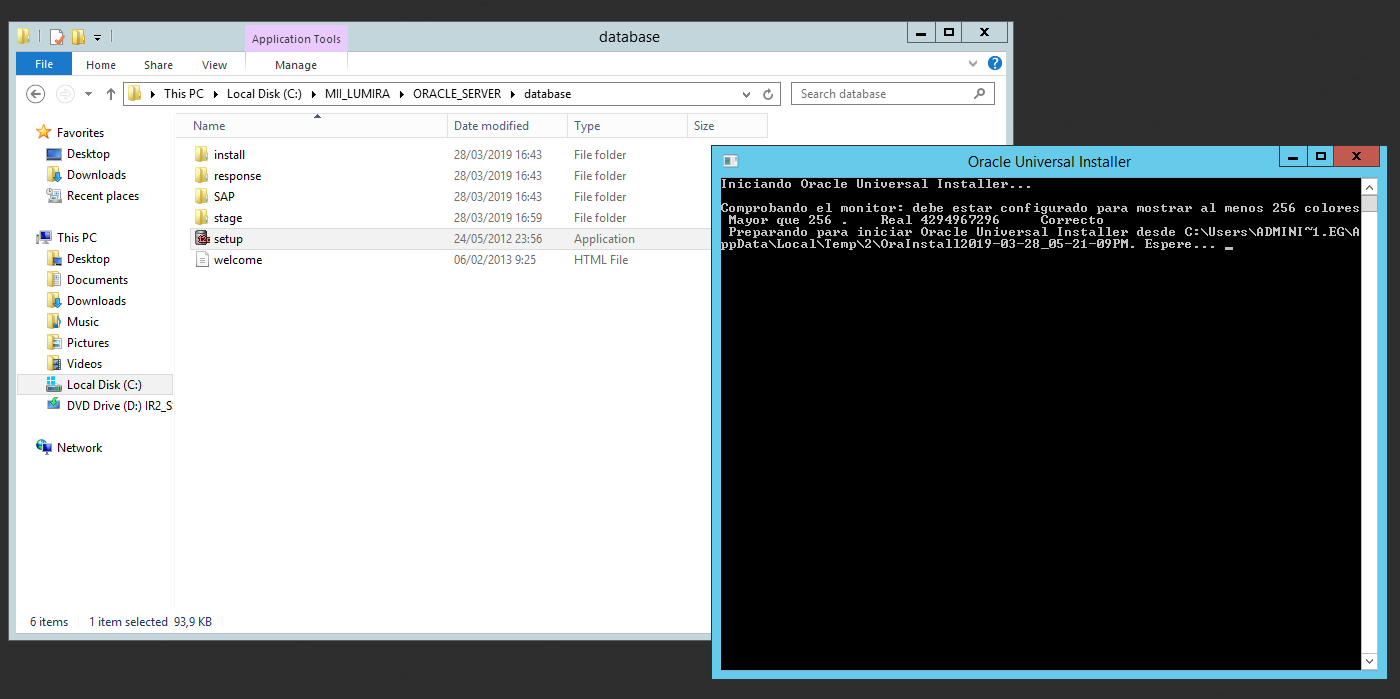Click Properties icon in quick access toolbar
This screenshot has width=1400, height=699.
click(x=57, y=37)
